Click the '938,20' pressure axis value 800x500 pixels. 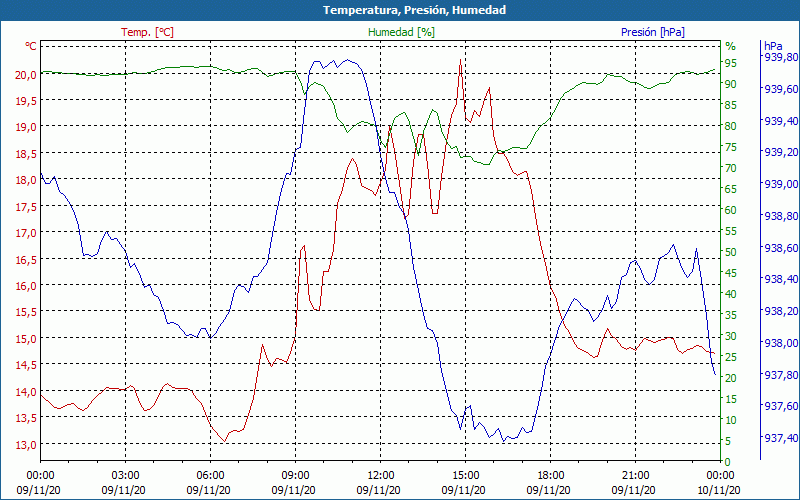[x=782, y=311]
